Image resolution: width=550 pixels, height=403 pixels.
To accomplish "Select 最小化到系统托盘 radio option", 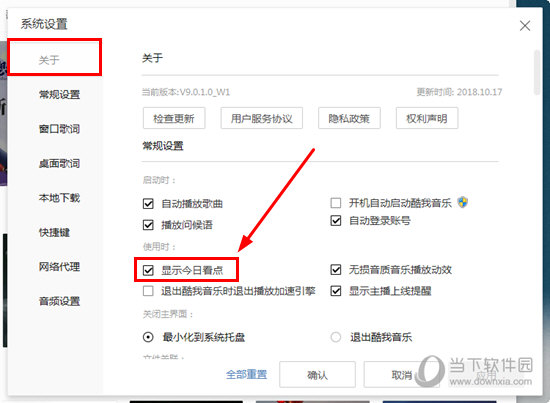I will [148, 337].
